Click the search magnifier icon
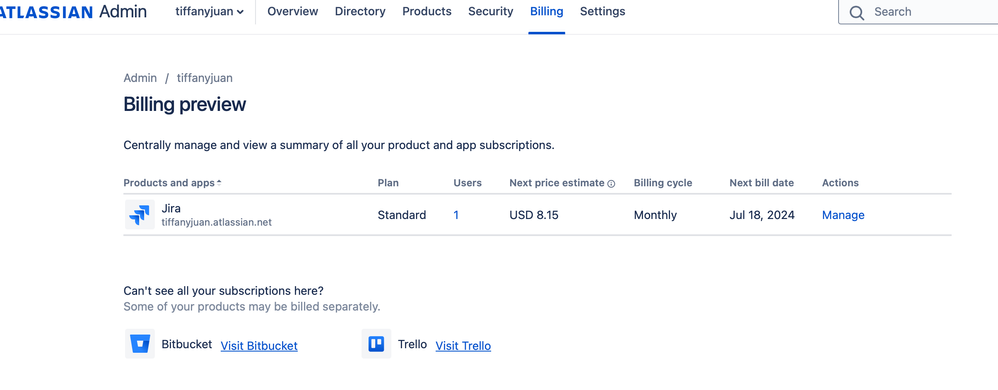The height and width of the screenshot is (390, 998). tap(857, 12)
